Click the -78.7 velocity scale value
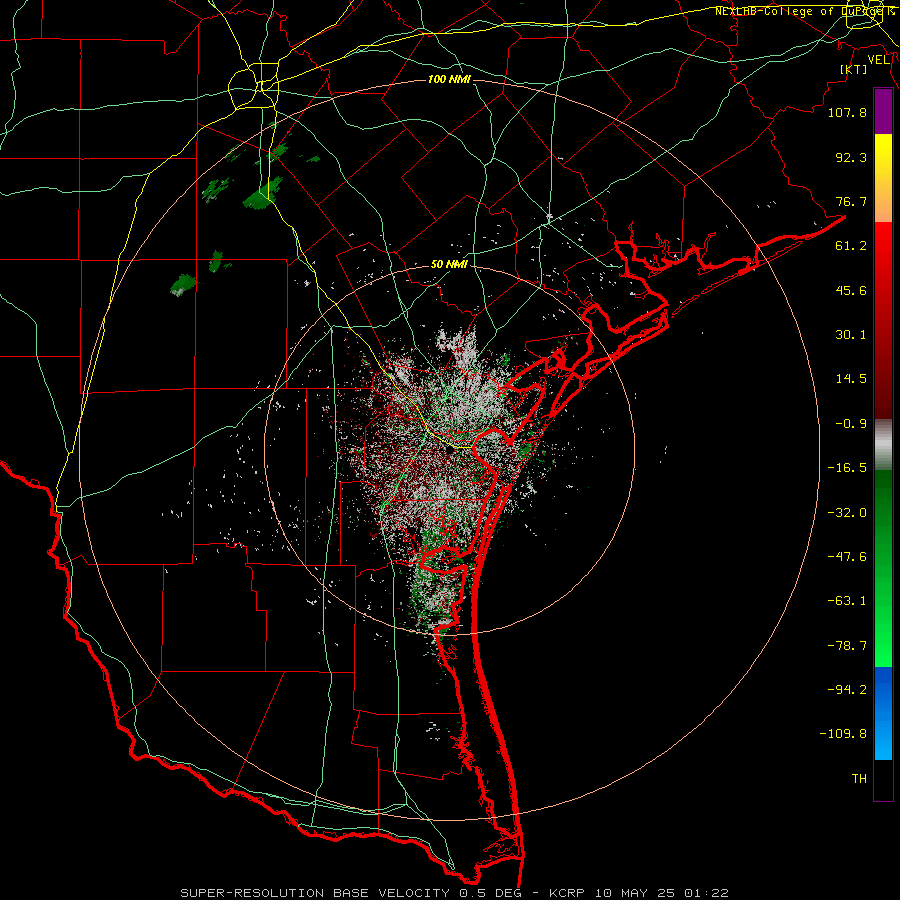The image size is (900, 900). point(847,646)
